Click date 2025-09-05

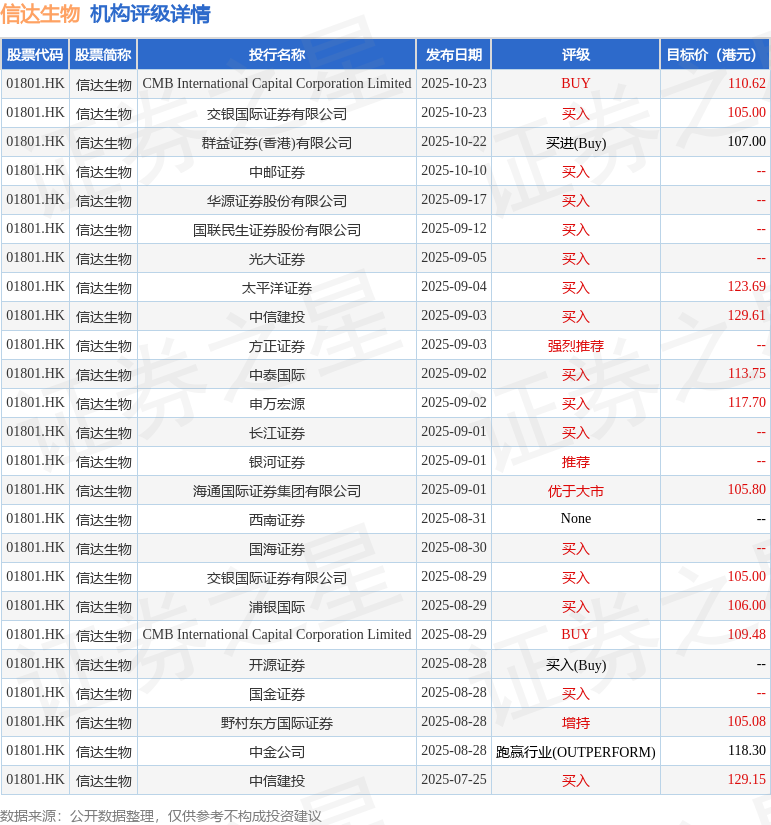[x=454, y=257]
